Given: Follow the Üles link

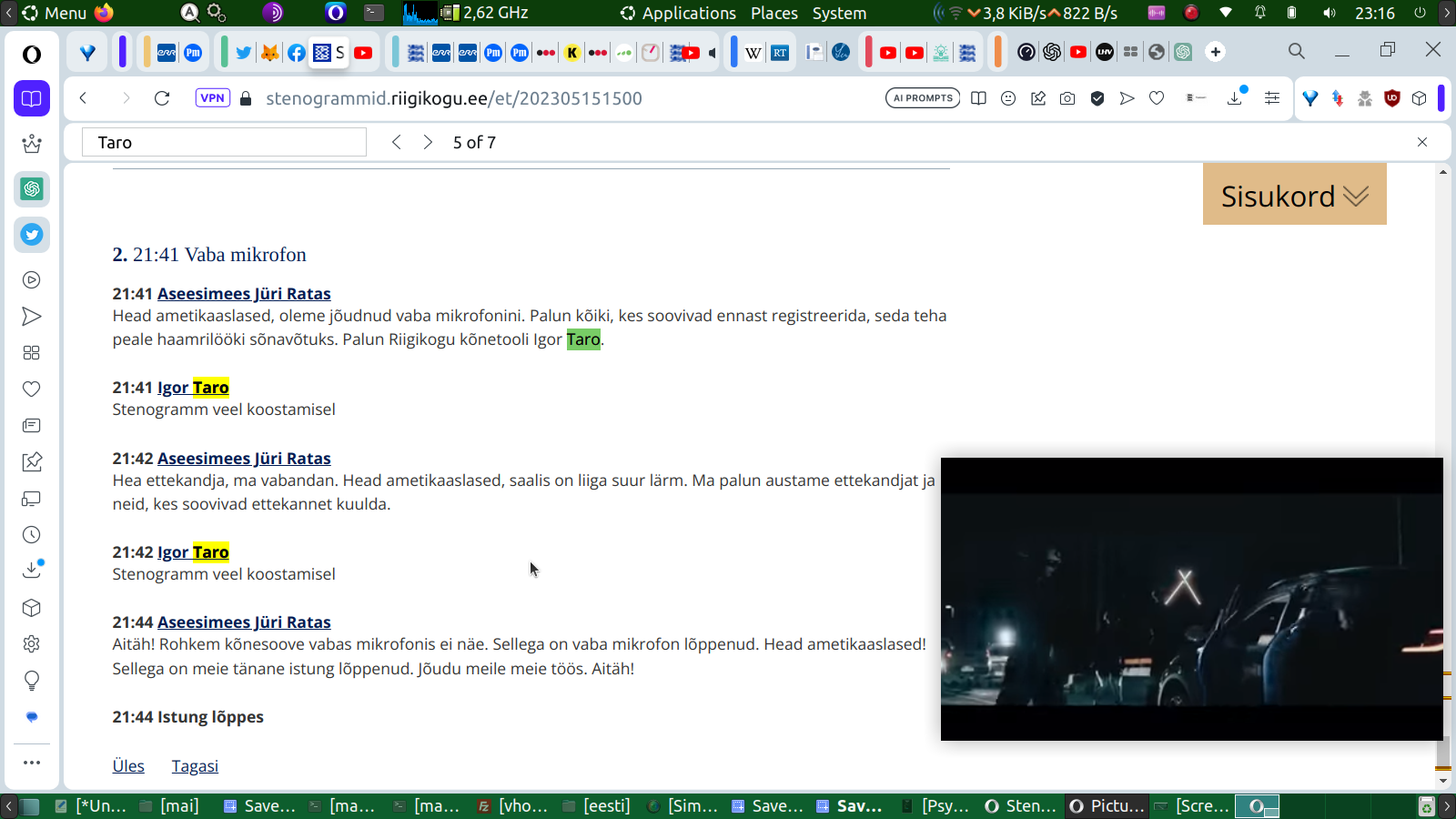Looking at the screenshot, I should (128, 766).
